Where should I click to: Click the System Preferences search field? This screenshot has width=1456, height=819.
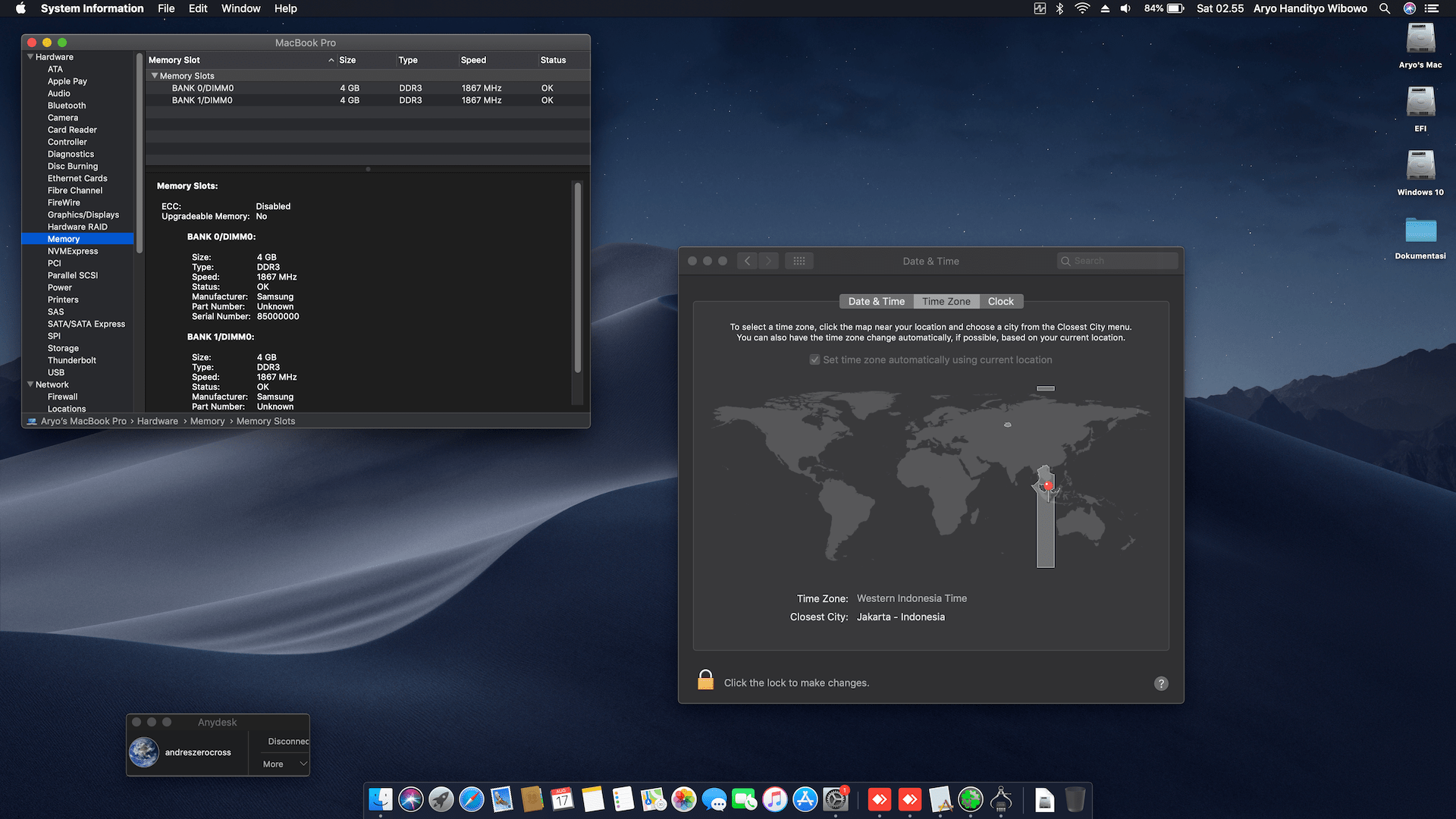[1117, 261]
